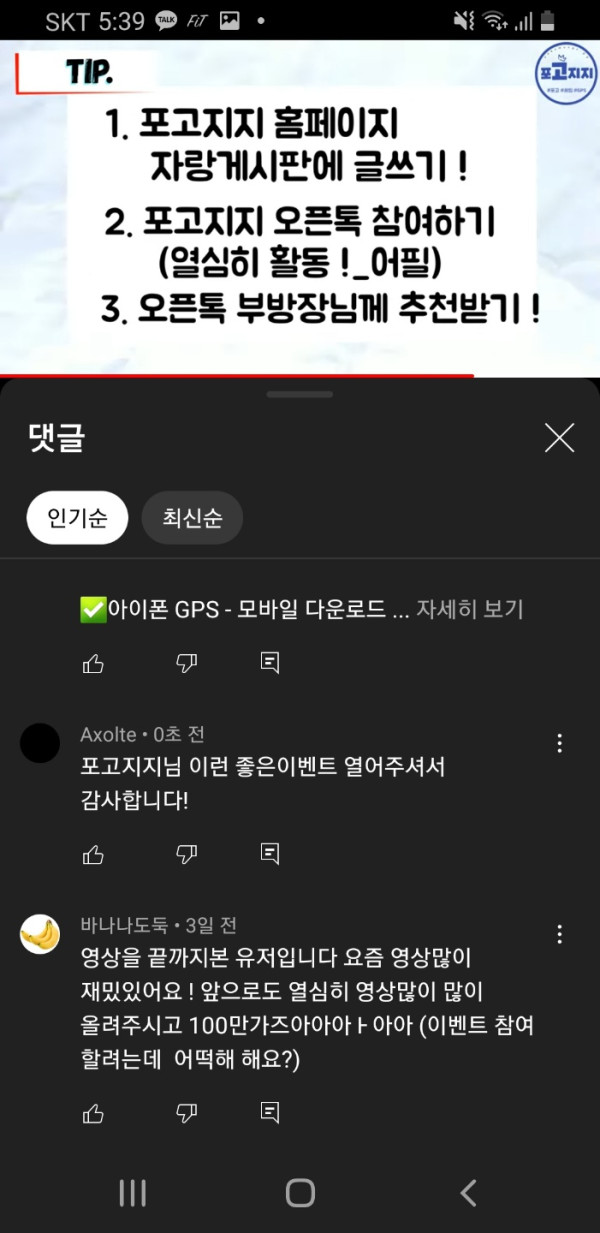Screen dimensions: 600x1233
Task: Open Axolte's black profile avatar
Action: [x=40, y=743]
